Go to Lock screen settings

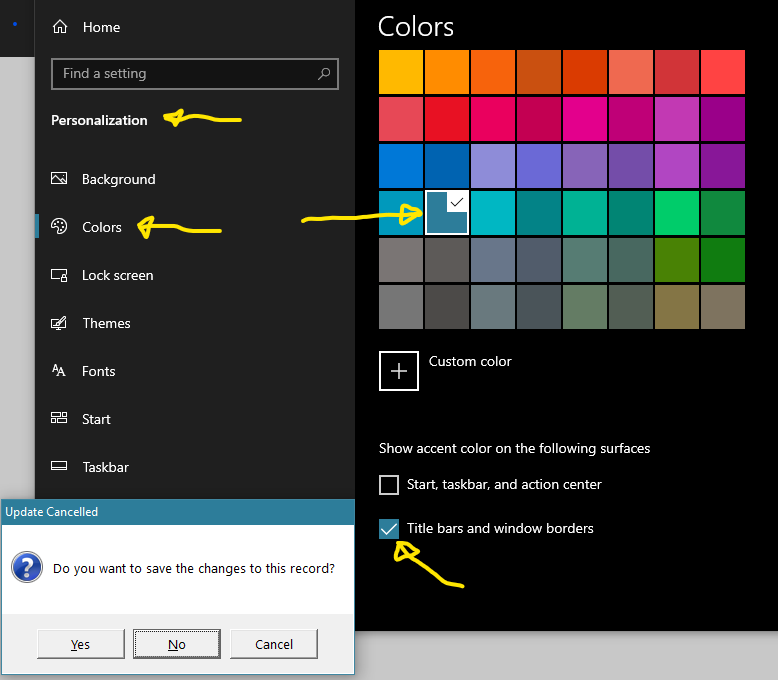(117, 275)
